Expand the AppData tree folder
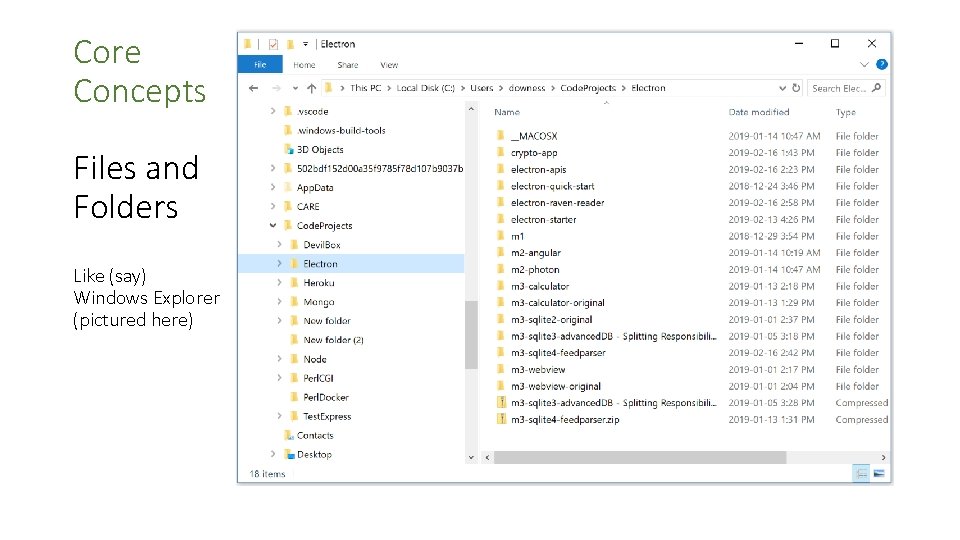The width and height of the screenshot is (960, 540). point(272,187)
